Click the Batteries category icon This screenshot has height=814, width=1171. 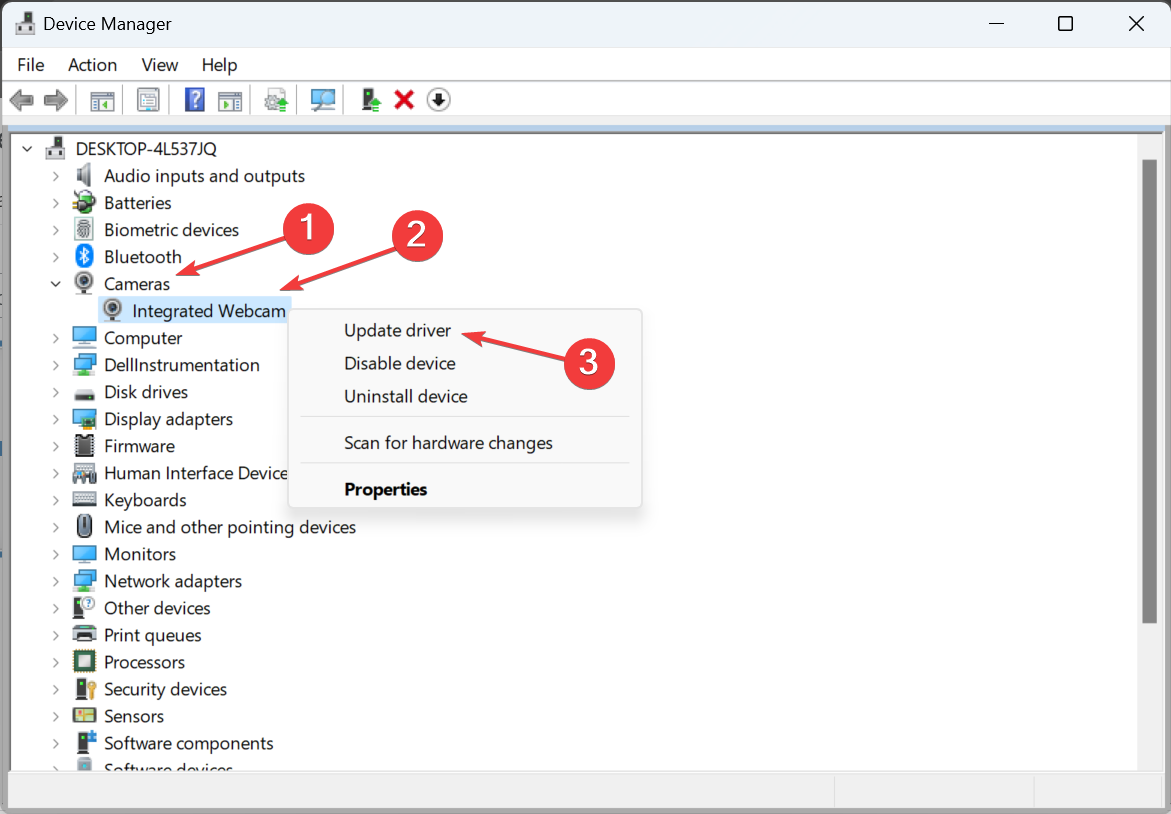pyautogui.click(x=84, y=202)
